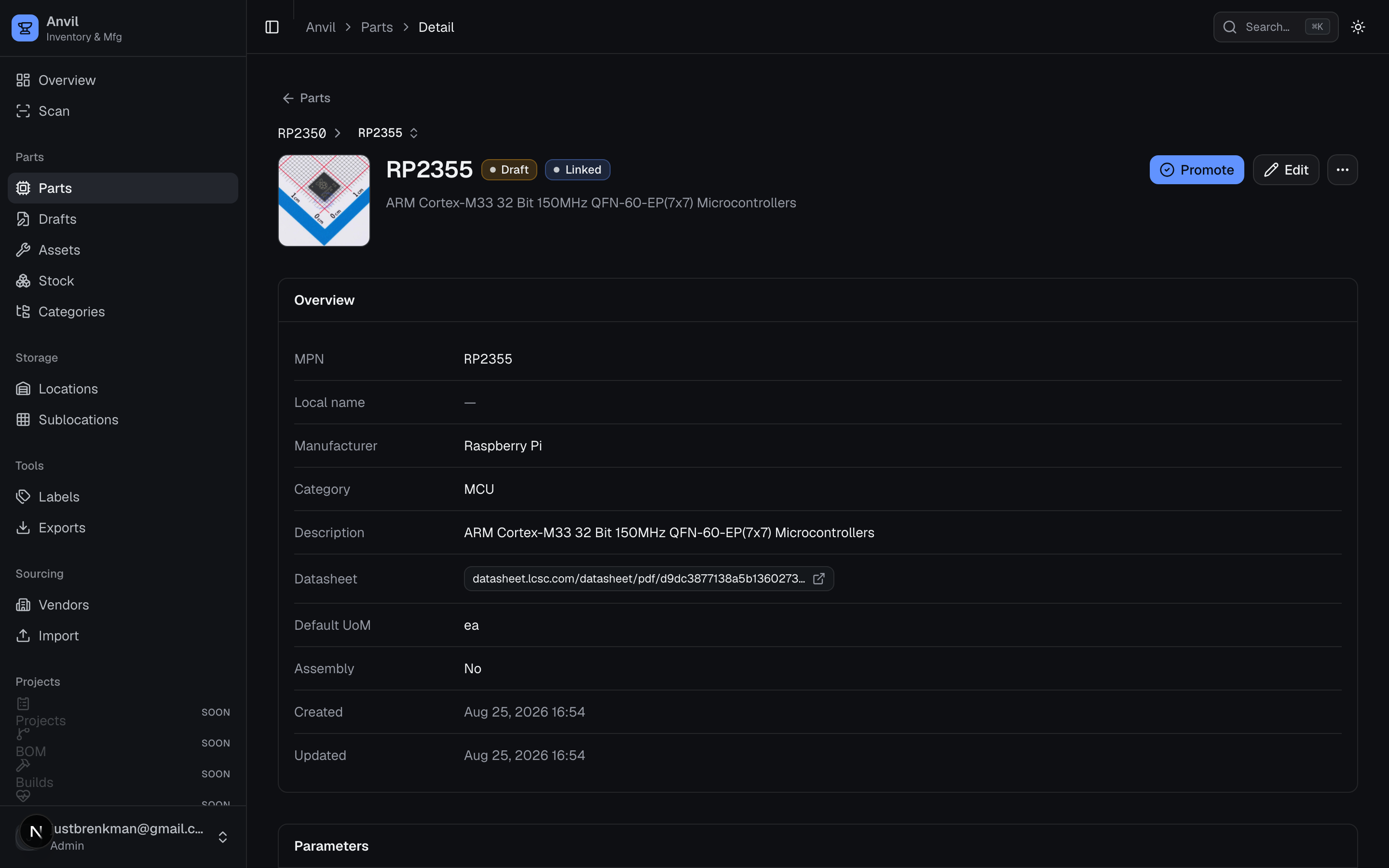Viewport: 1389px width, 868px height.
Task: Open the LCSC datasheet link
Action: click(649, 579)
